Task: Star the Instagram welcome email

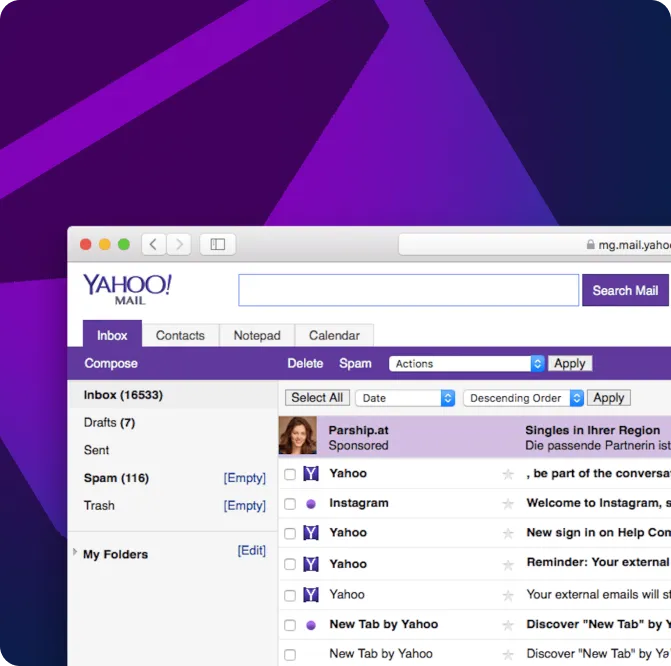Action: coord(508,504)
